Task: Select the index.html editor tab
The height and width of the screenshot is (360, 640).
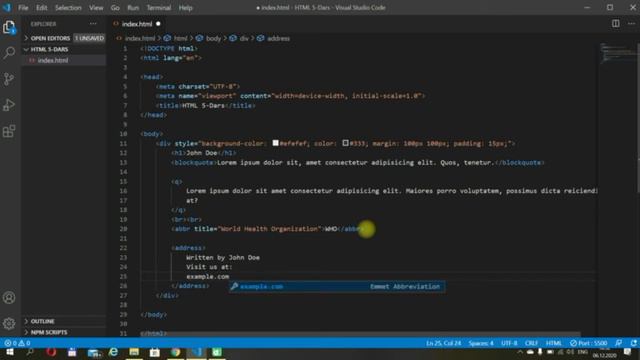Action: pyautogui.click(x=137, y=24)
